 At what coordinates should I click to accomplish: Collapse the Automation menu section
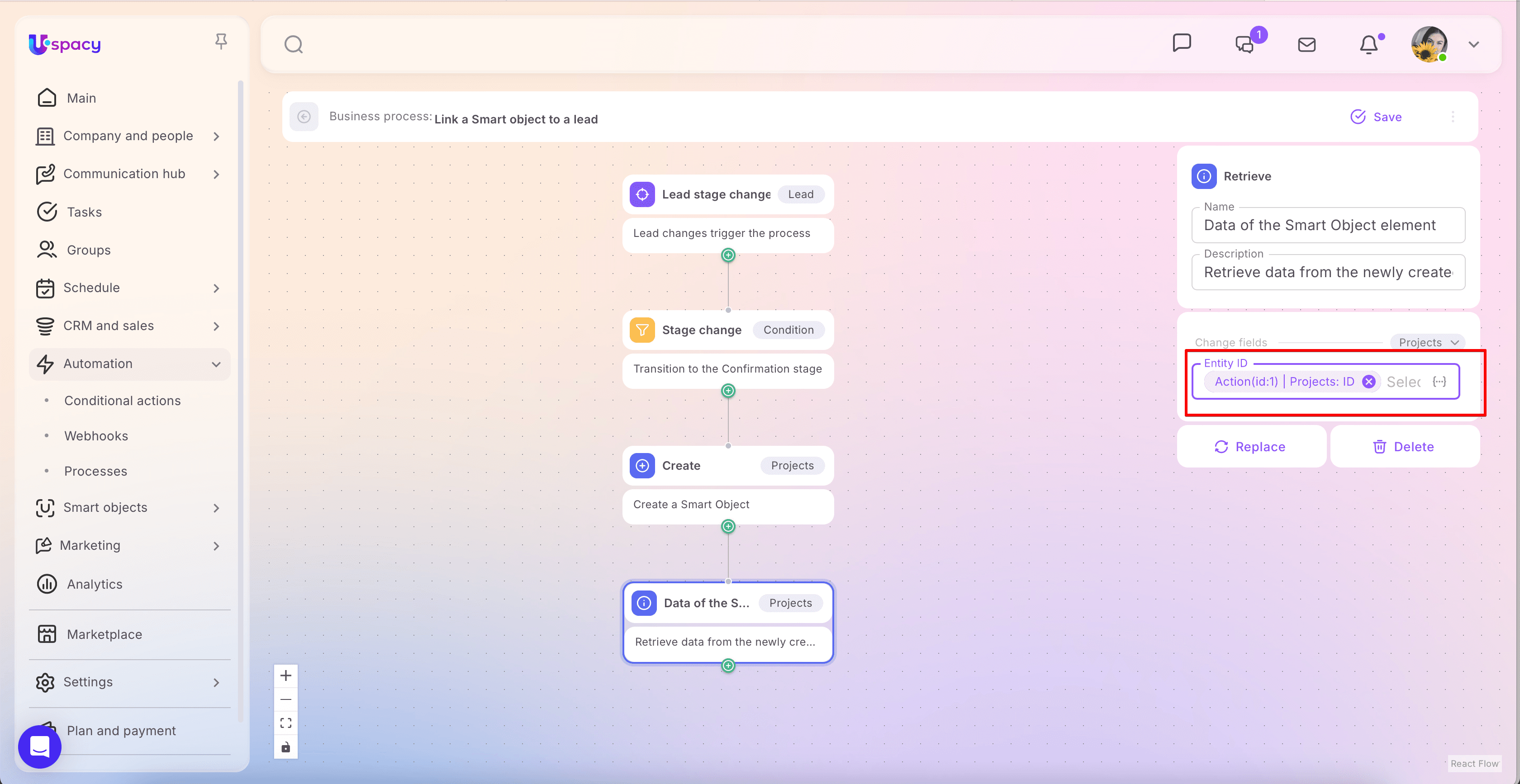point(216,364)
